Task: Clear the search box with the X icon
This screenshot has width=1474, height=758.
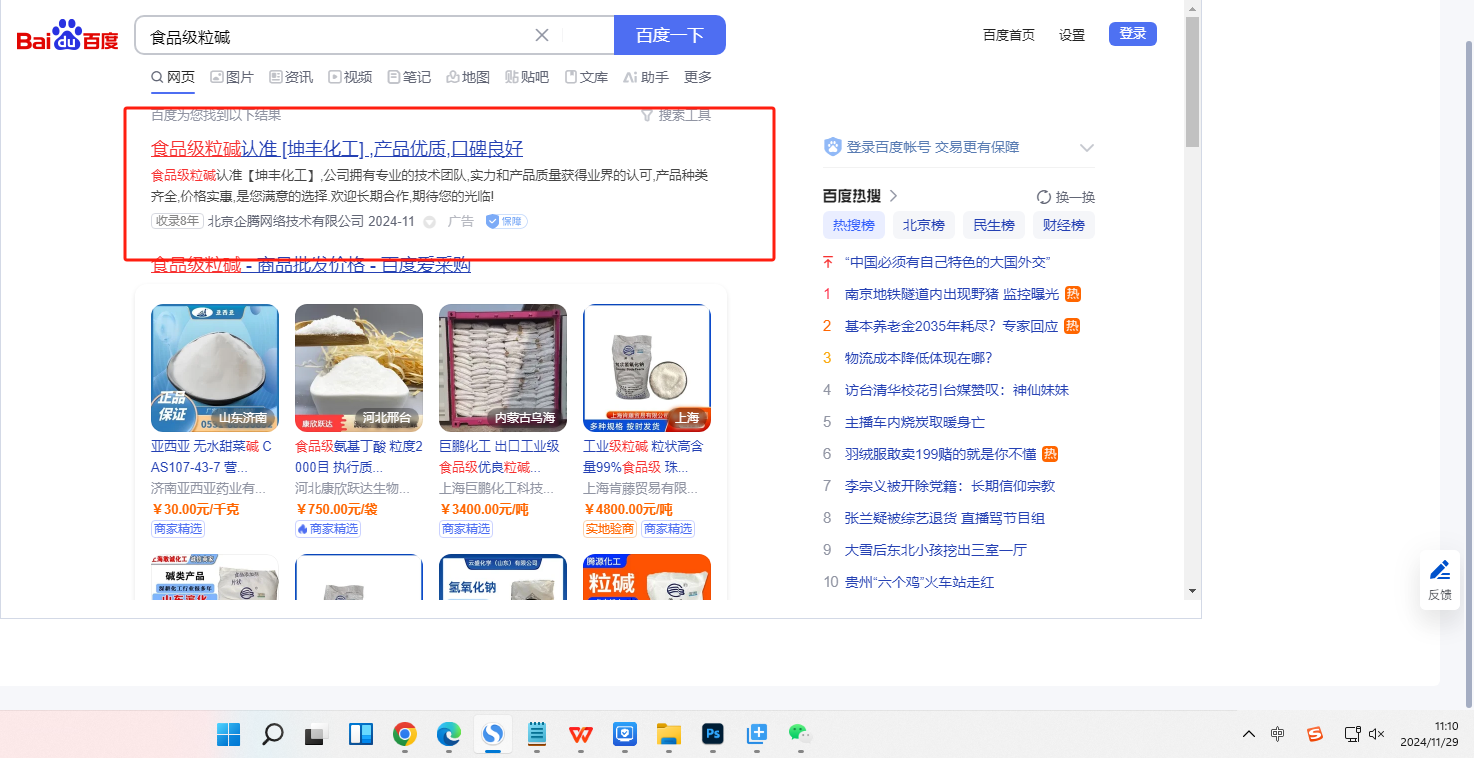Action: pyautogui.click(x=542, y=35)
